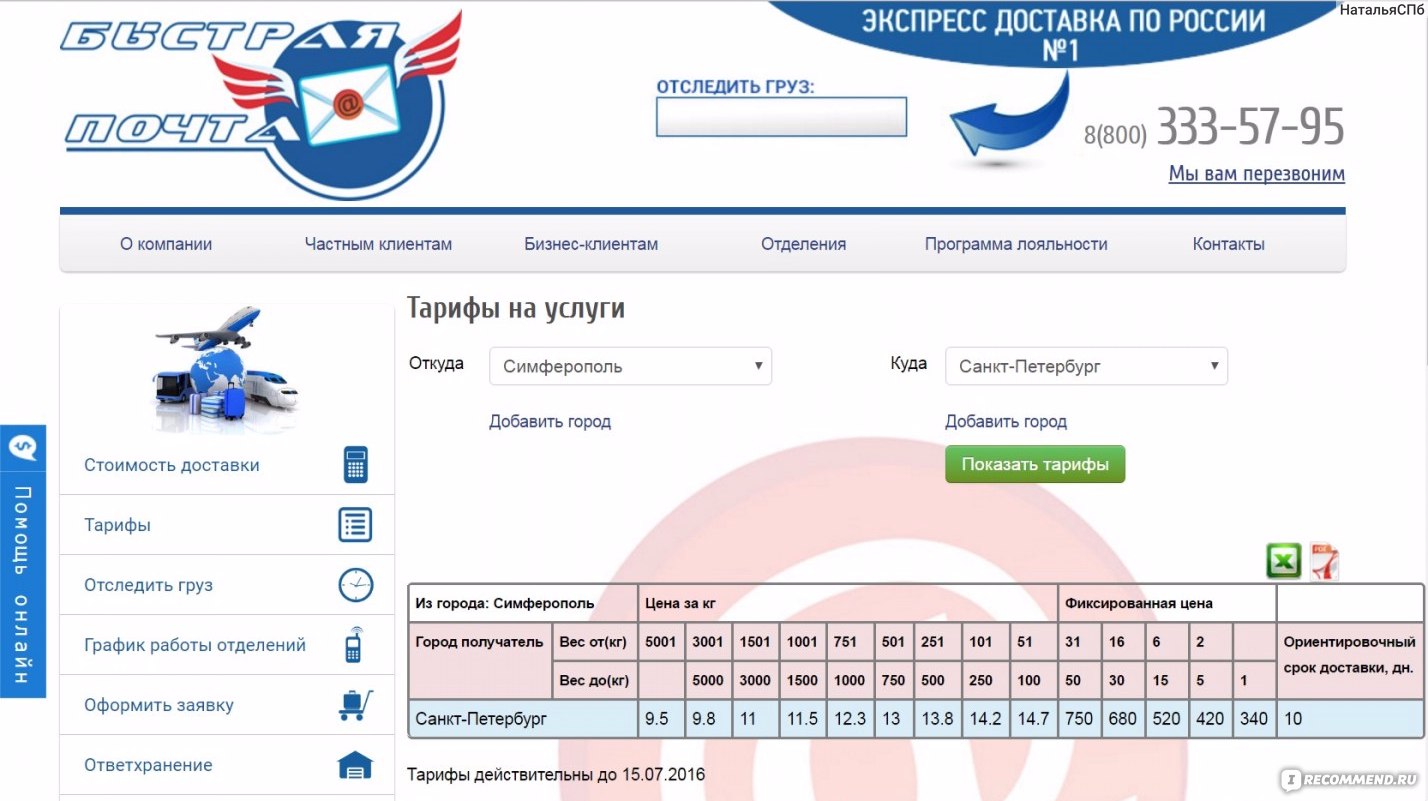Open the Помощь онлайн side tab
This screenshot has width=1428, height=801.
click(x=22, y=561)
